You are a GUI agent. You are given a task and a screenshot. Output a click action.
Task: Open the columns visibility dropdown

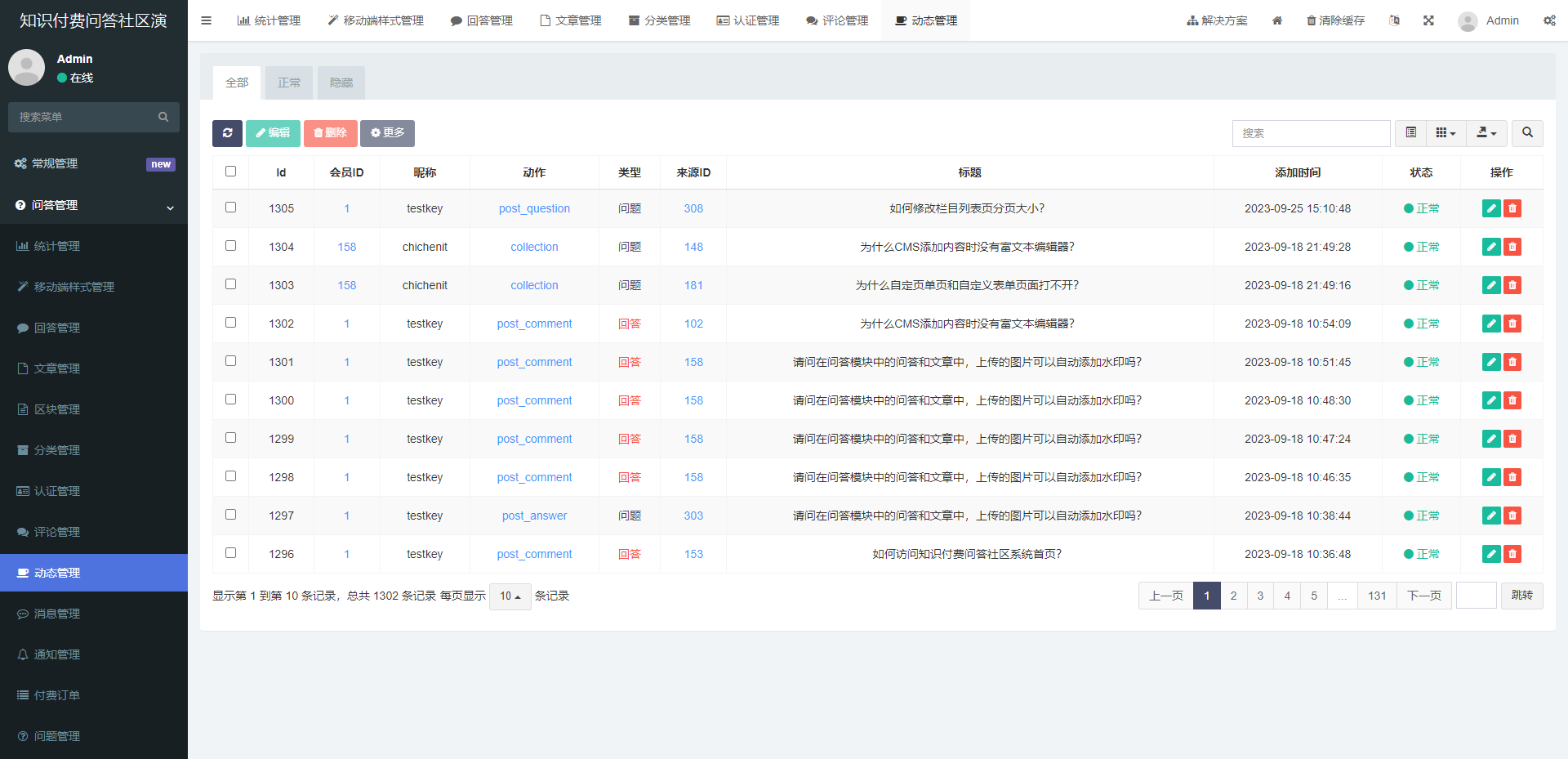1445,133
